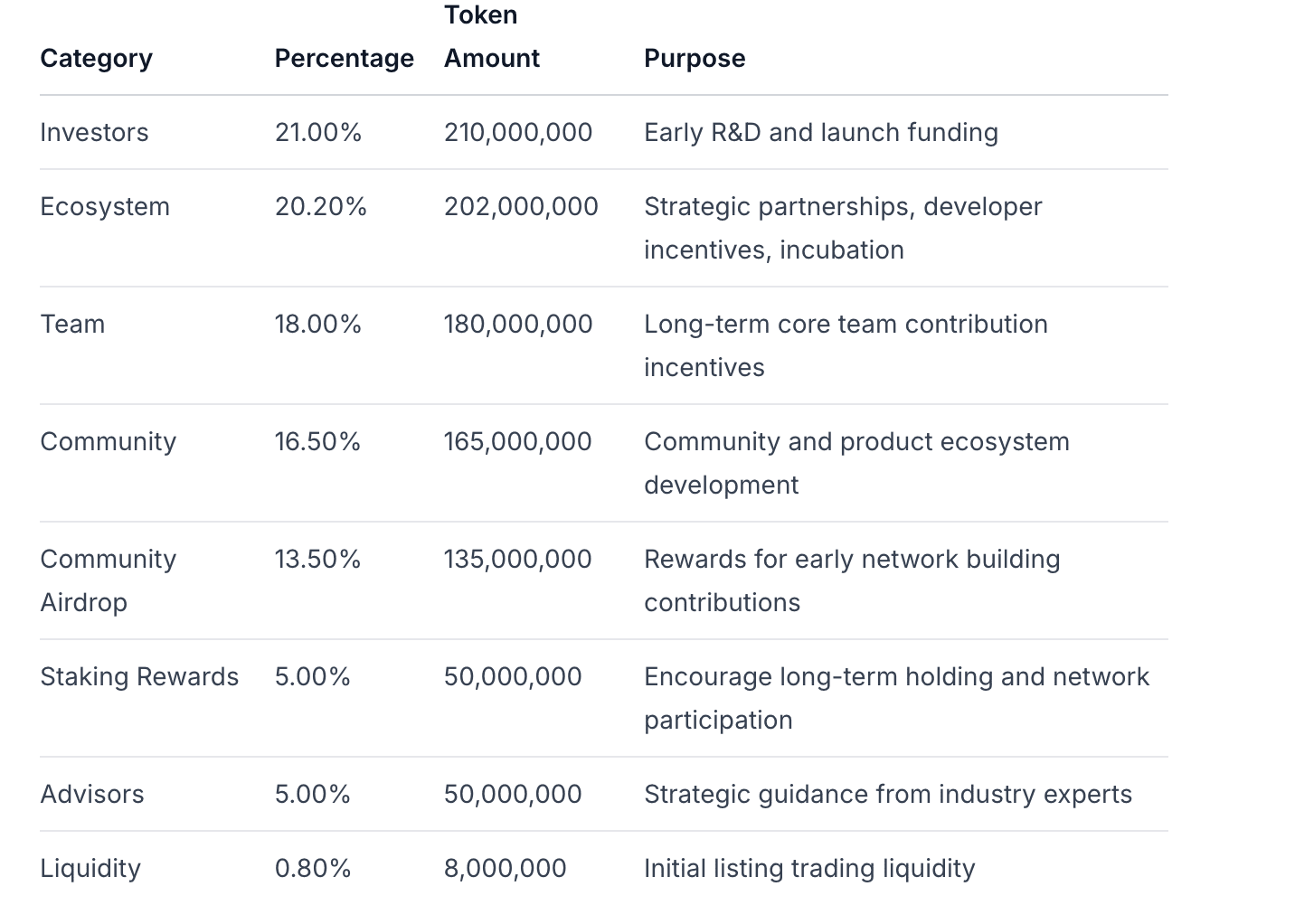Click the 20.20% percentage cell
This screenshot has height=924, width=1295.
coord(320,206)
